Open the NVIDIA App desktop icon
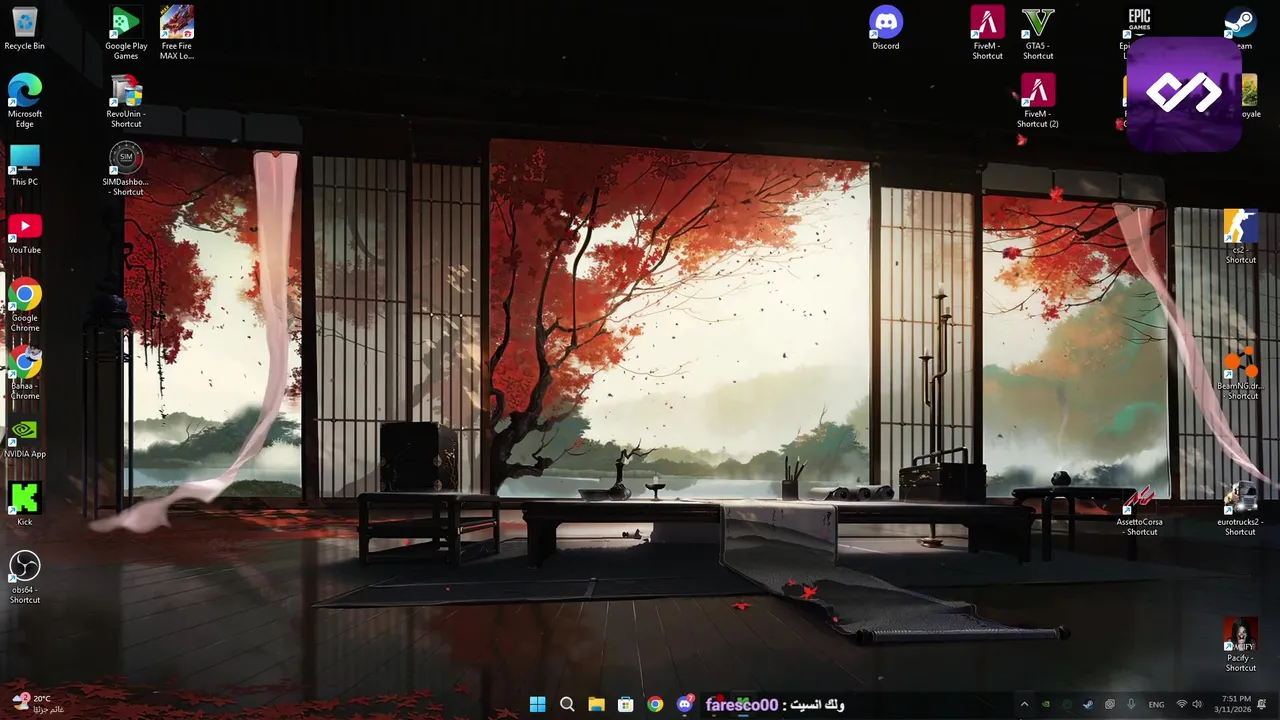 coord(24,438)
